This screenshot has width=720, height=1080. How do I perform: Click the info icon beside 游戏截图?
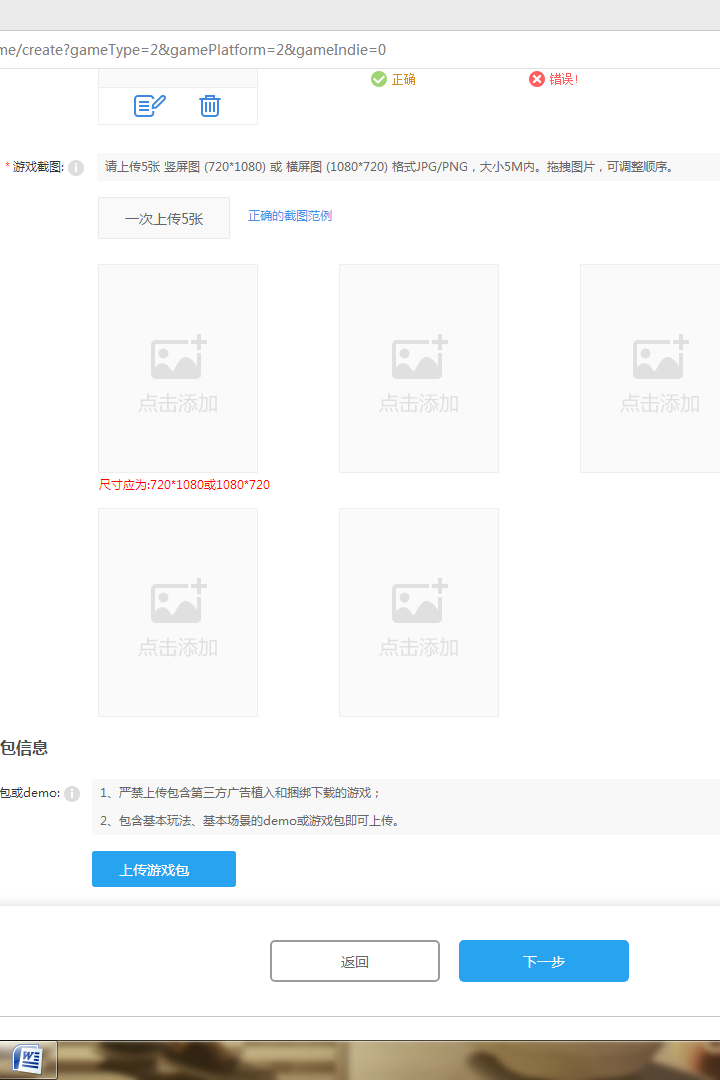point(76,168)
